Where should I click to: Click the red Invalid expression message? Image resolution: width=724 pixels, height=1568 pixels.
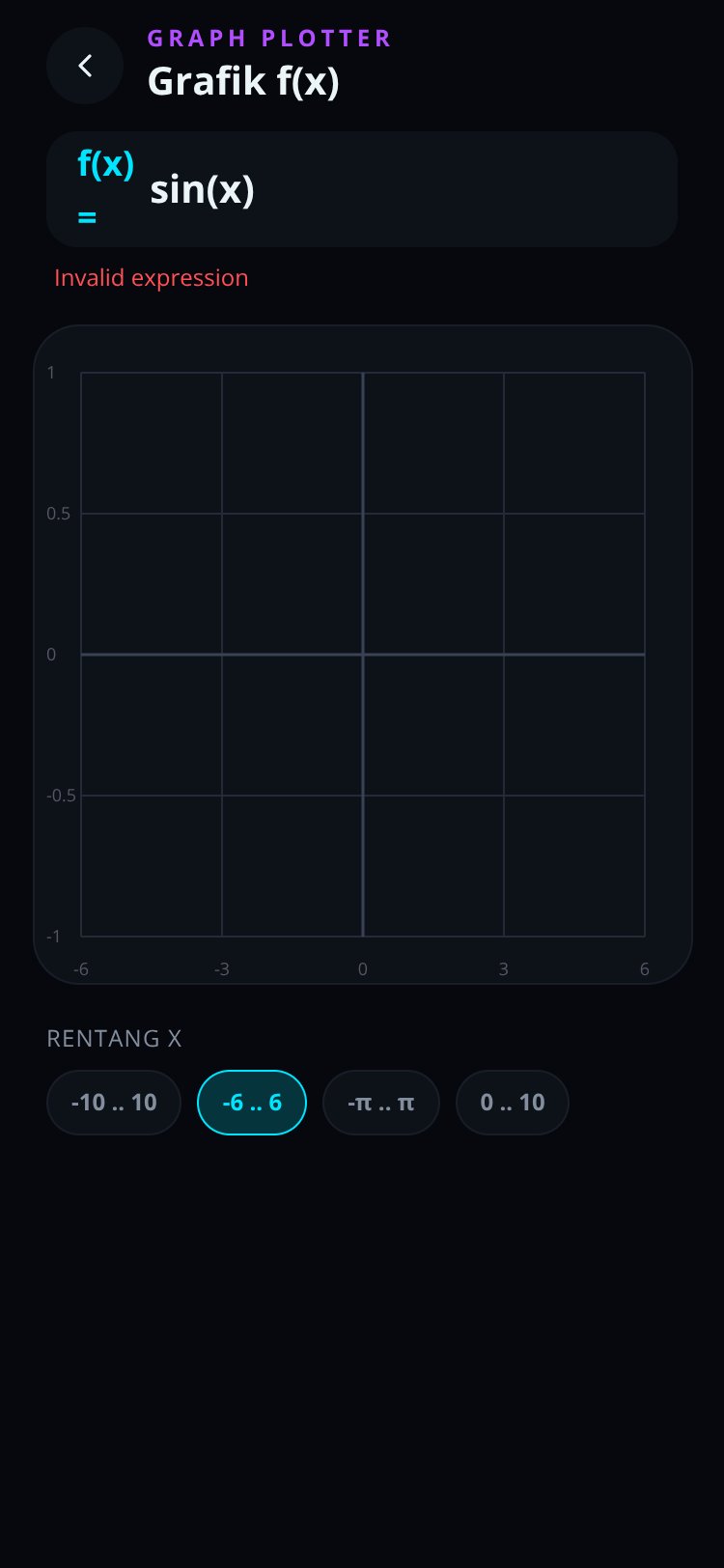[x=152, y=278]
